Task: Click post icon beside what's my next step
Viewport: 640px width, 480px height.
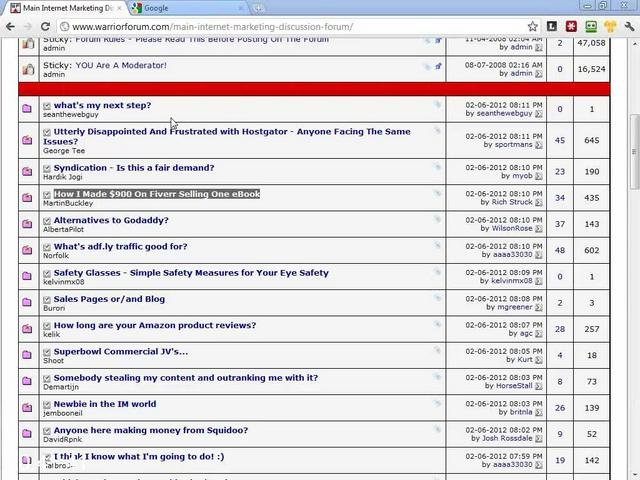Action: [x=47, y=106]
